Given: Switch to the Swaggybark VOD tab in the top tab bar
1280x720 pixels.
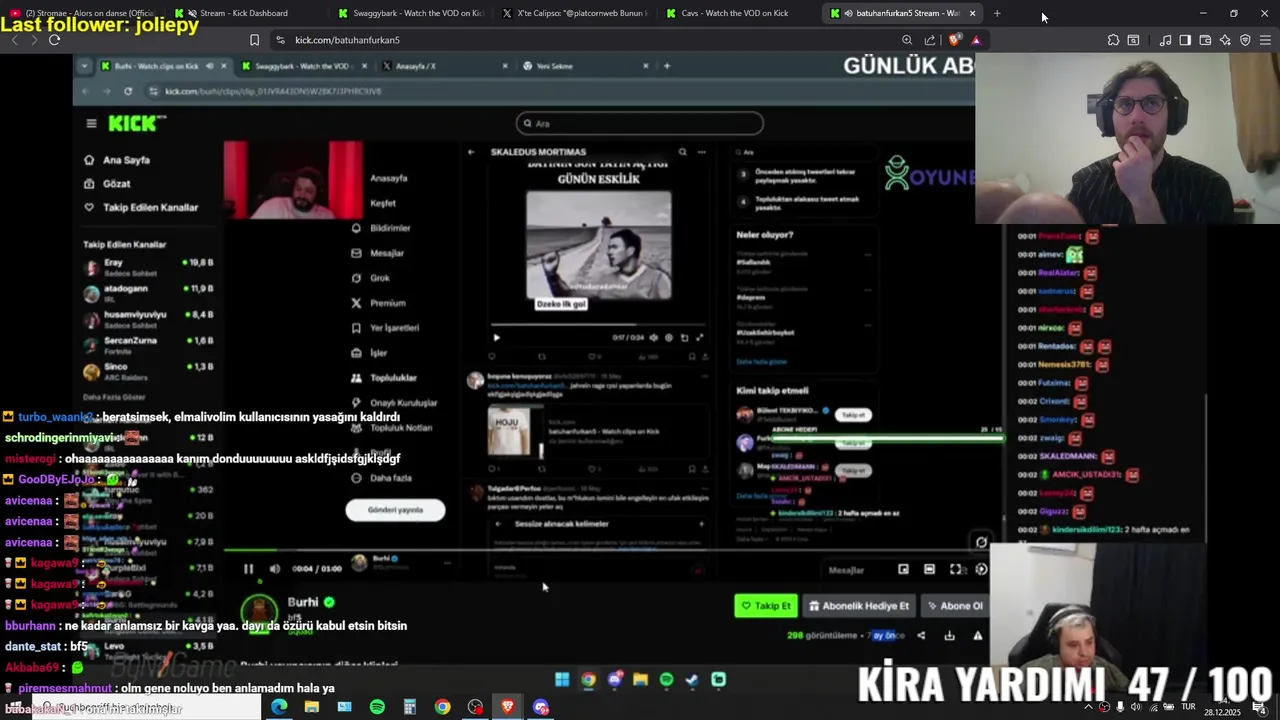Looking at the screenshot, I should point(410,13).
